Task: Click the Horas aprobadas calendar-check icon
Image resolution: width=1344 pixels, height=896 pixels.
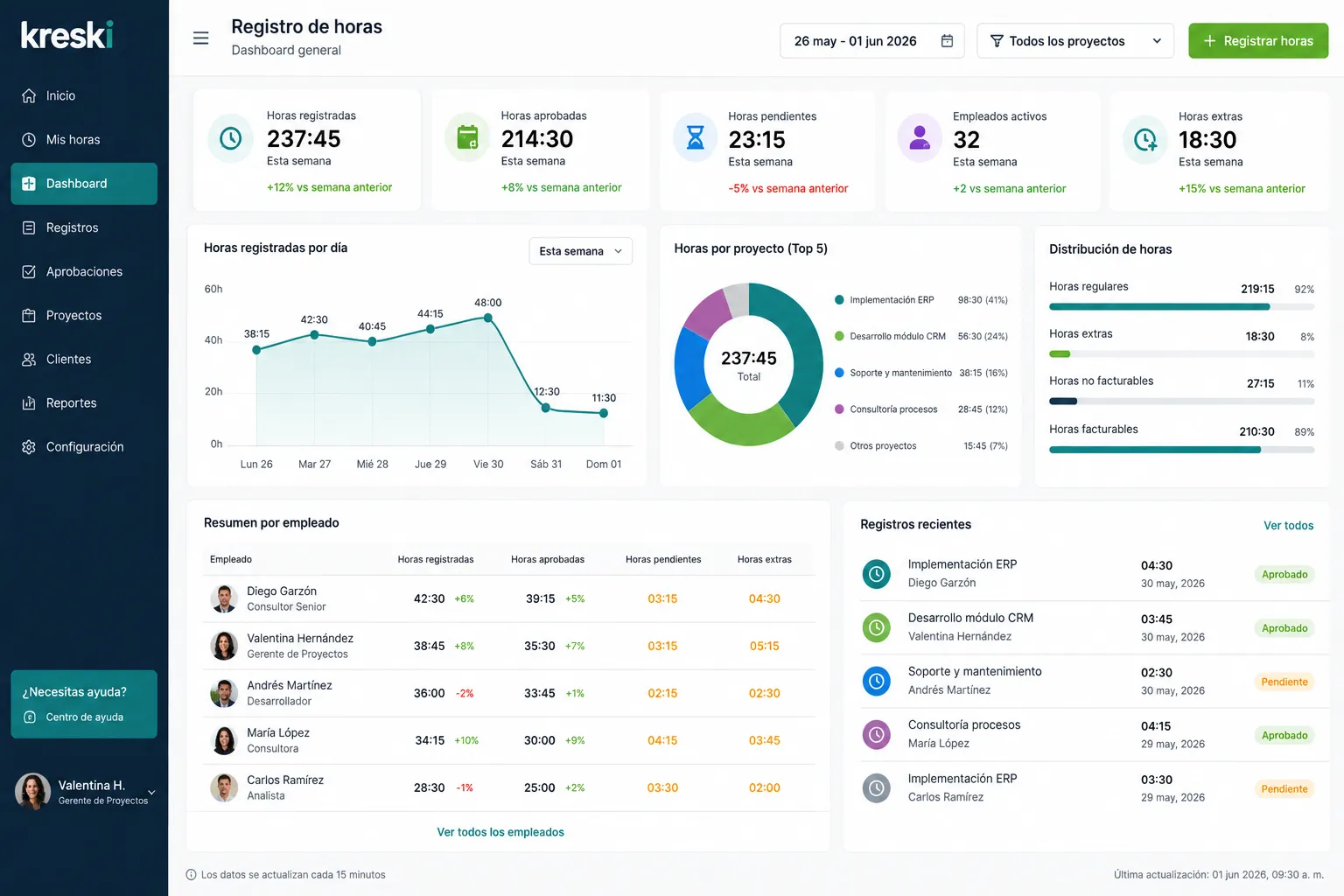Action: (x=468, y=138)
